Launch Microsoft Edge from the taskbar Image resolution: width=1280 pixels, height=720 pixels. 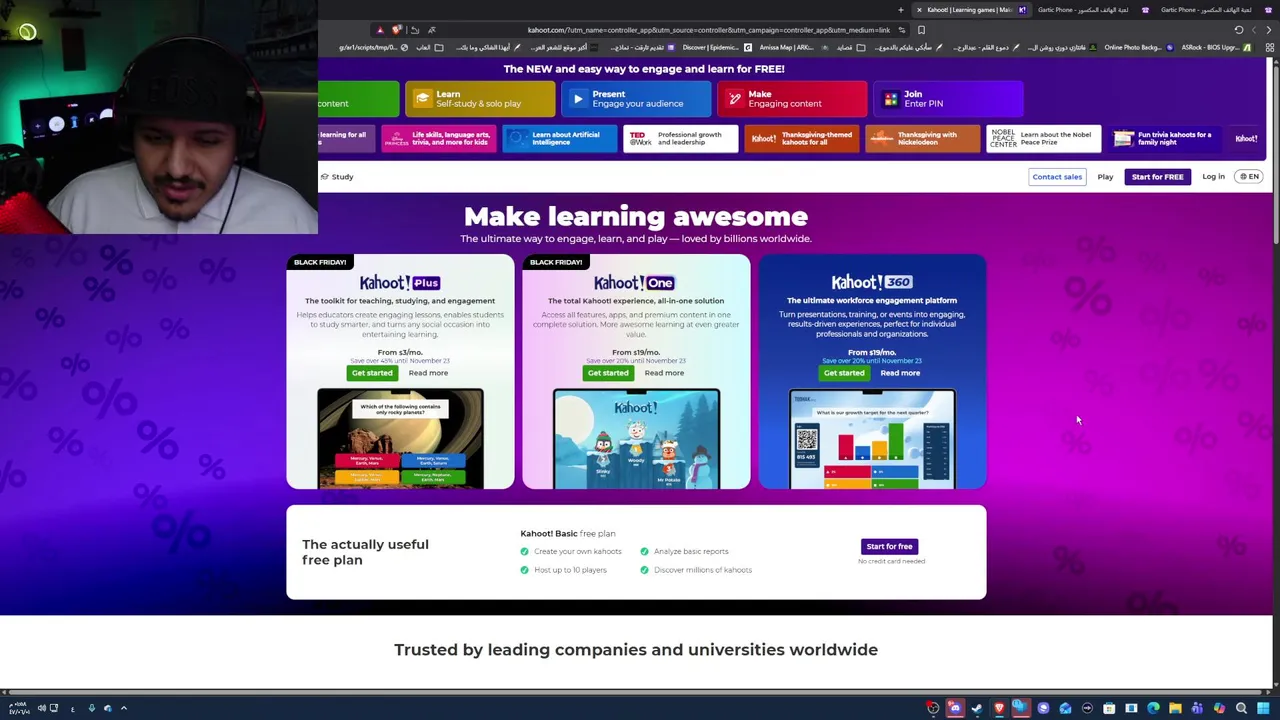pos(1153,708)
